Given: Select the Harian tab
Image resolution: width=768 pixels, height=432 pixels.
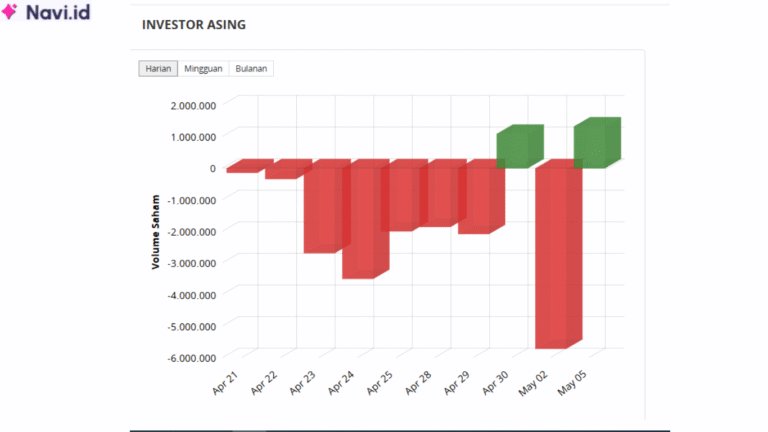Looking at the screenshot, I should [158, 69].
